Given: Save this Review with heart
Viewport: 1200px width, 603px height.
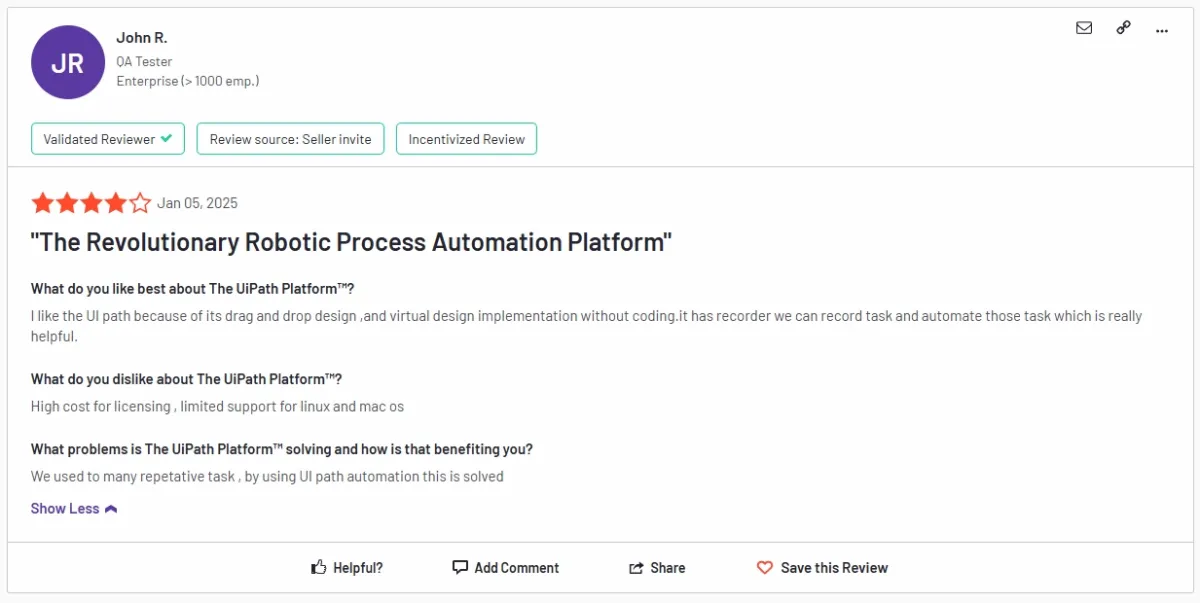Looking at the screenshot, I should (822, 567).
